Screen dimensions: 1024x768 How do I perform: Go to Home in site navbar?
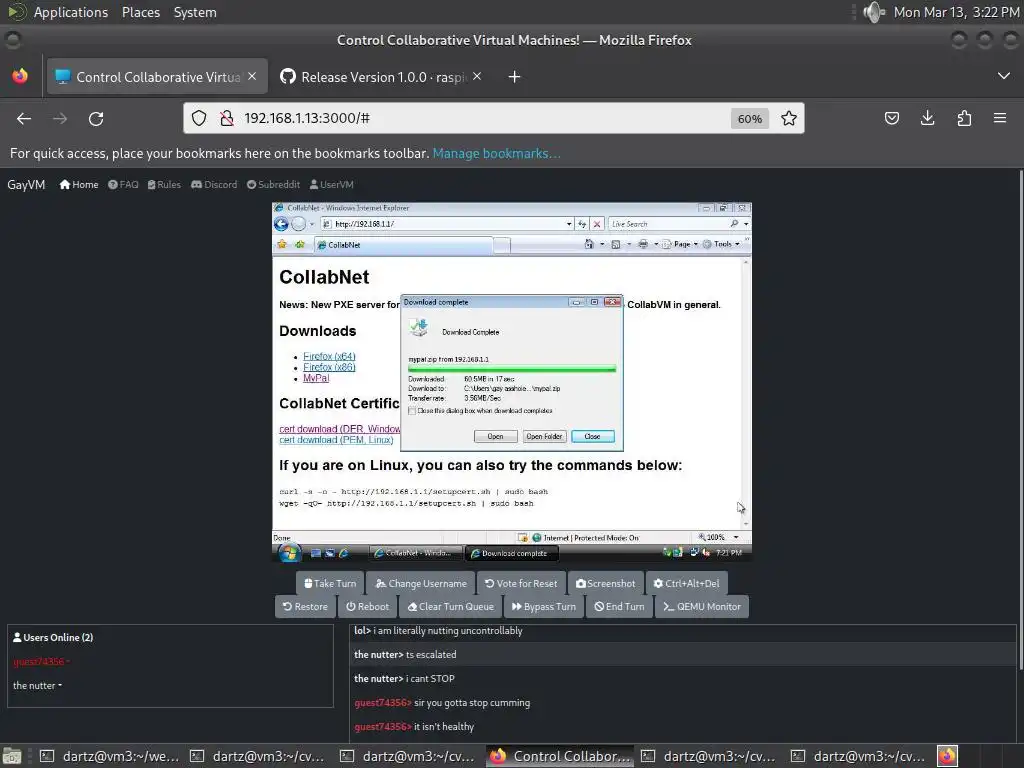point(79,185)
